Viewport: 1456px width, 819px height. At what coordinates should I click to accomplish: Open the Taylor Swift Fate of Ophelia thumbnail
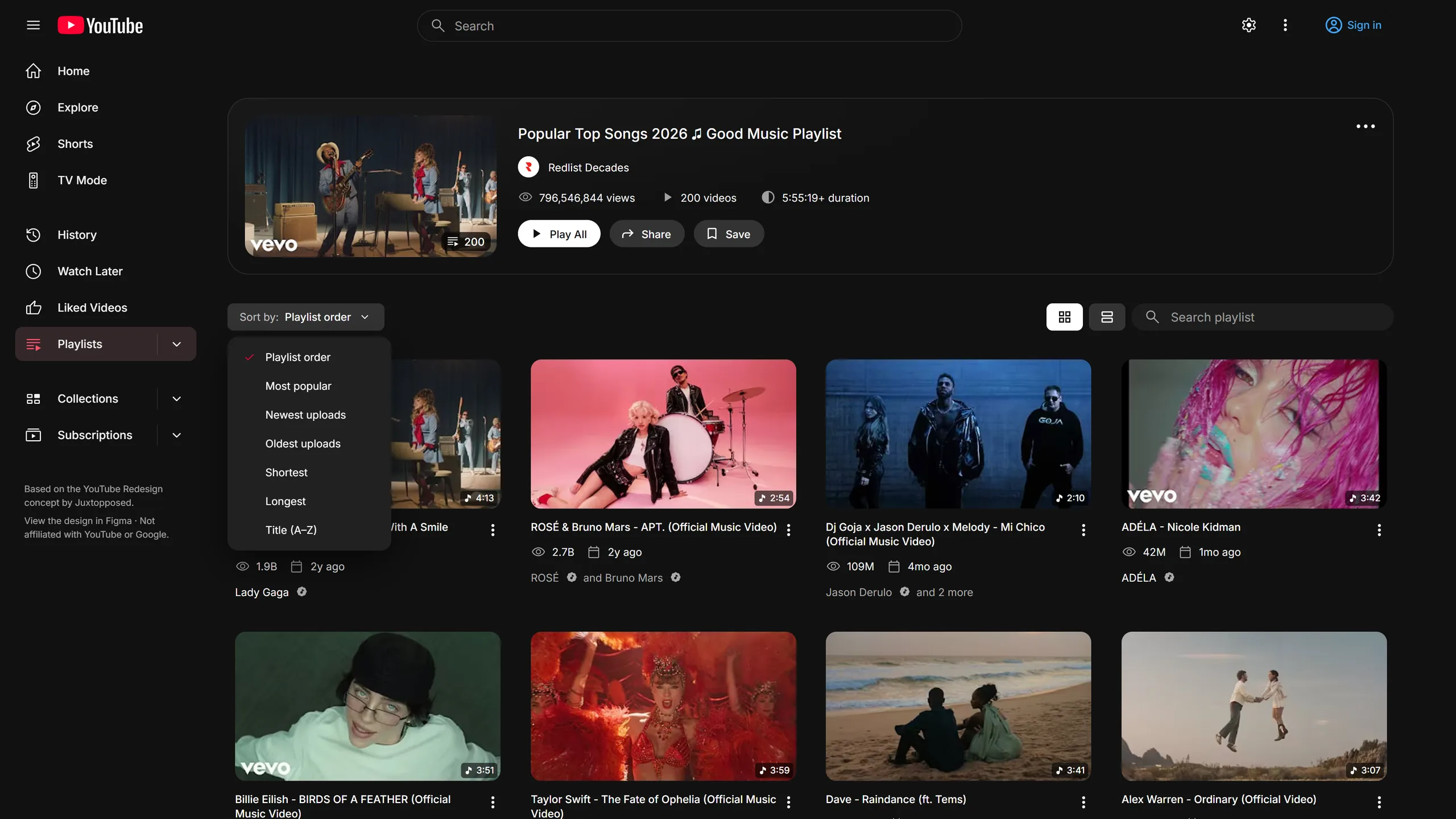point(663,706)
